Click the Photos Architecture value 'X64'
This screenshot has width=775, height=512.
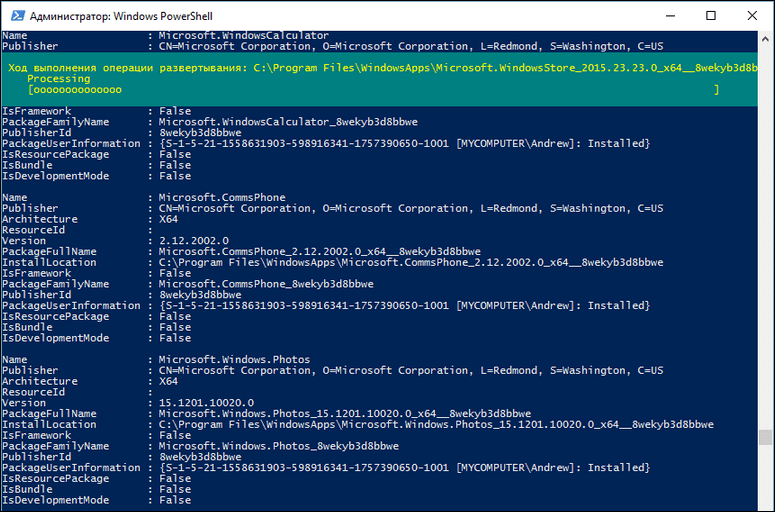(168, 382)
